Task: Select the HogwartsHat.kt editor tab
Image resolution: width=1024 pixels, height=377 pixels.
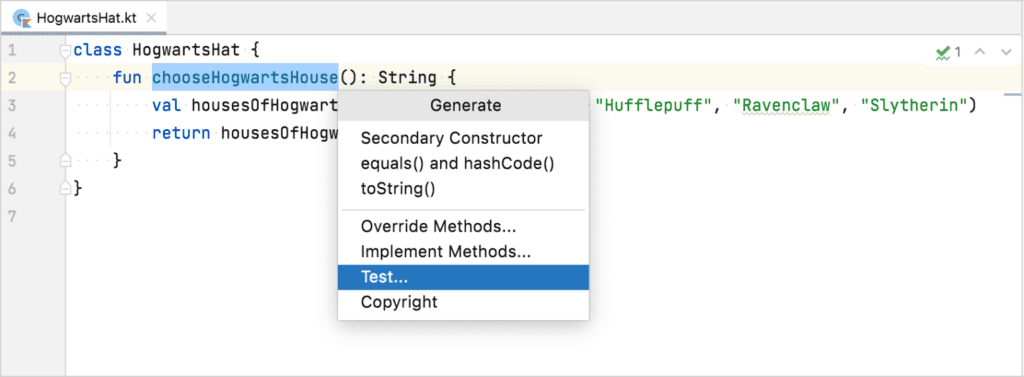Action: point(84,18)
